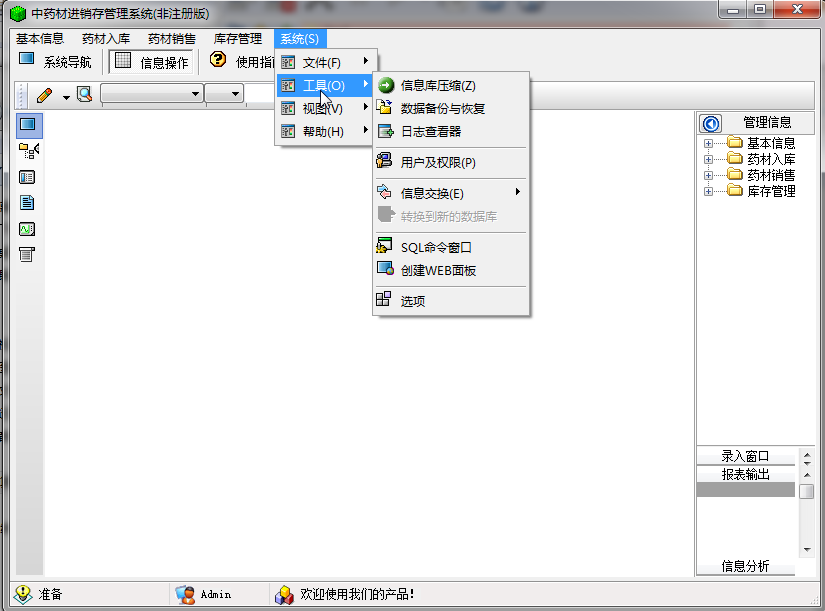Open the 库存管理 menu
Image resolution: width=825 pixels, height=611 pixels.
pos(238,39)
